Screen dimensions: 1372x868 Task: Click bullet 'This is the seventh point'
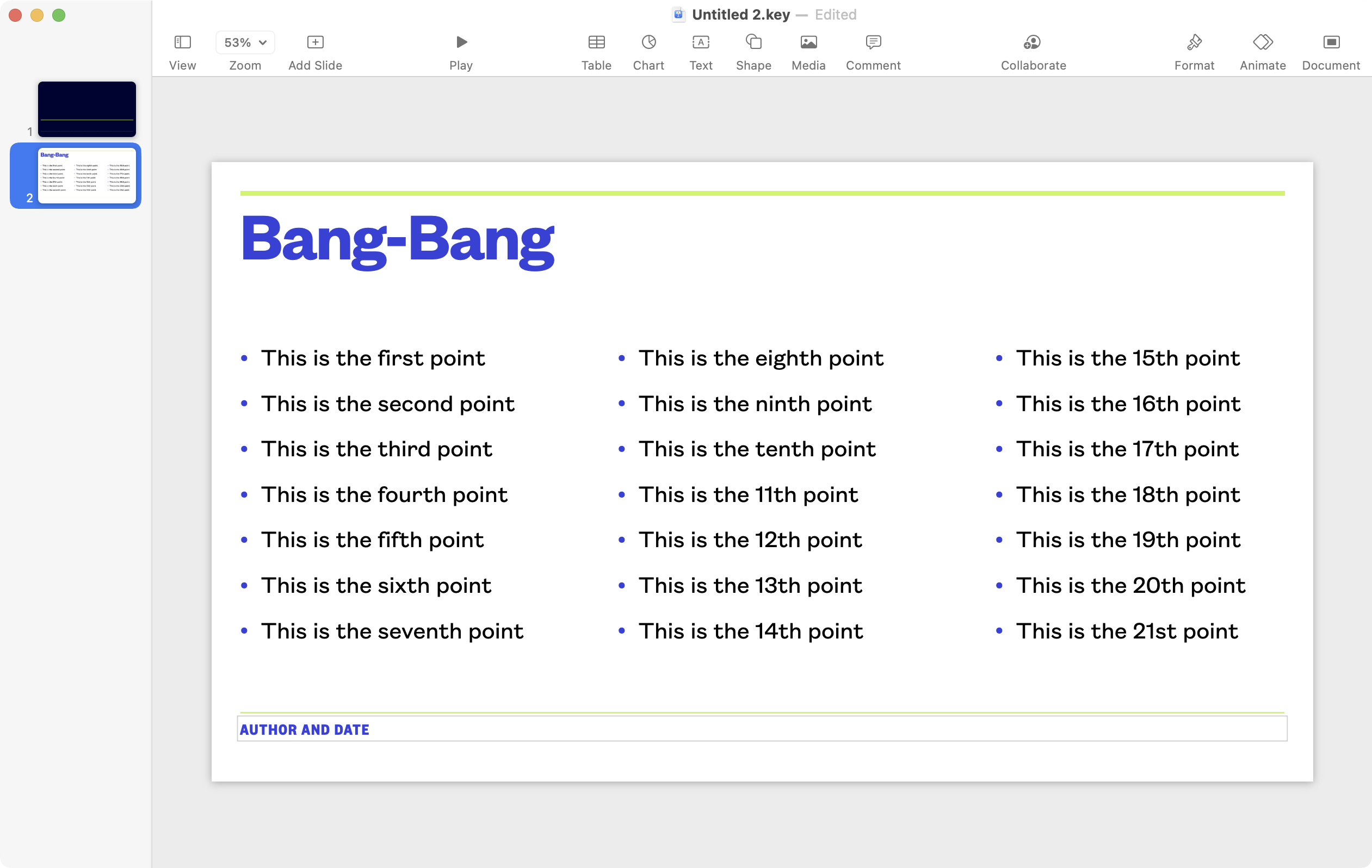(392, 631)
